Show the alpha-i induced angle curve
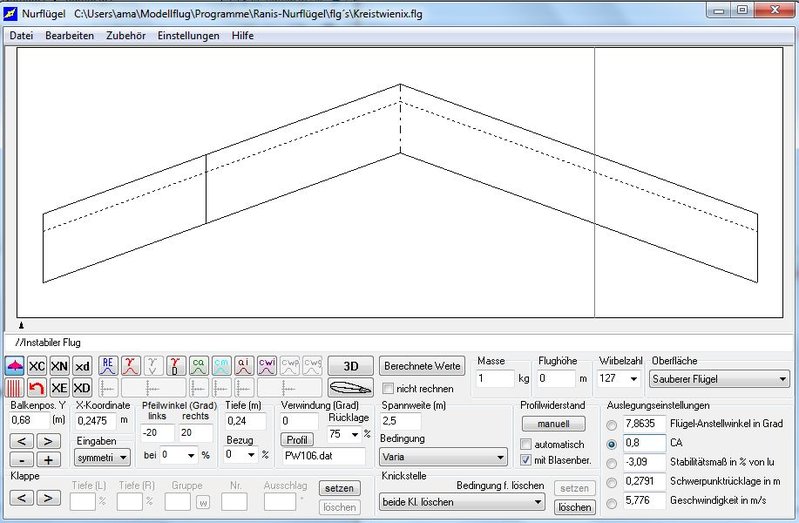 click(x=244, y=366)
